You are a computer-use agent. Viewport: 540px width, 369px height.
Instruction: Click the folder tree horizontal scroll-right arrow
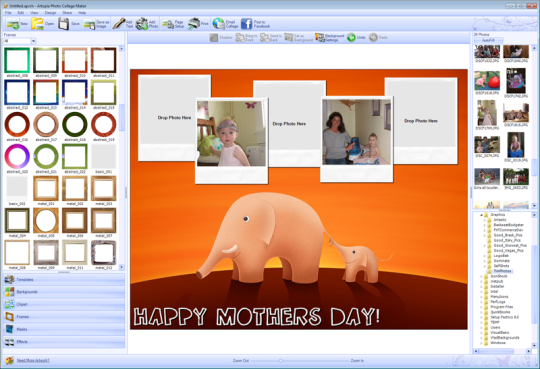click(x=529, y=351)
